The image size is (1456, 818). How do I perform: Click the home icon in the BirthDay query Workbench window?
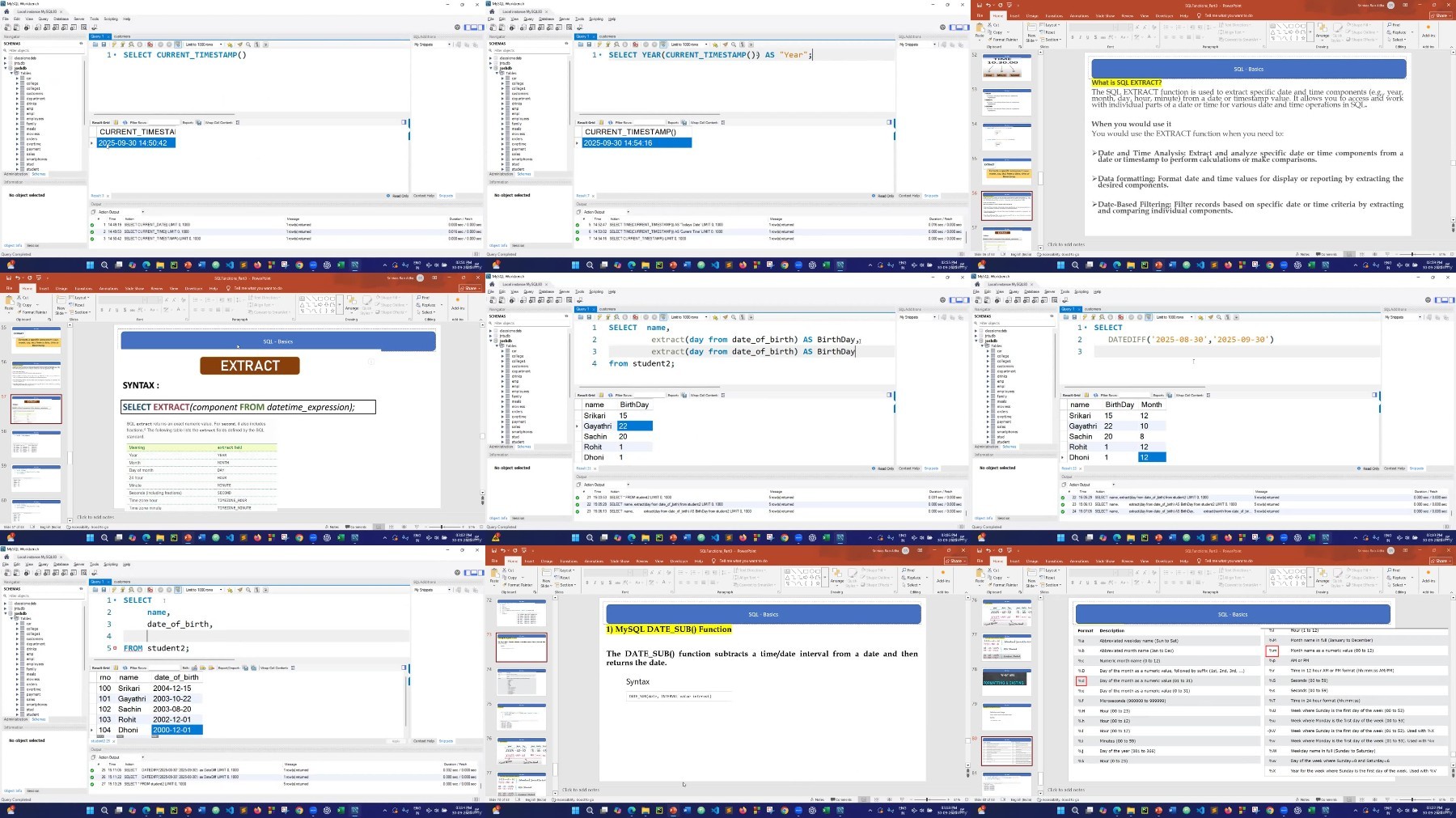(492, 284)
